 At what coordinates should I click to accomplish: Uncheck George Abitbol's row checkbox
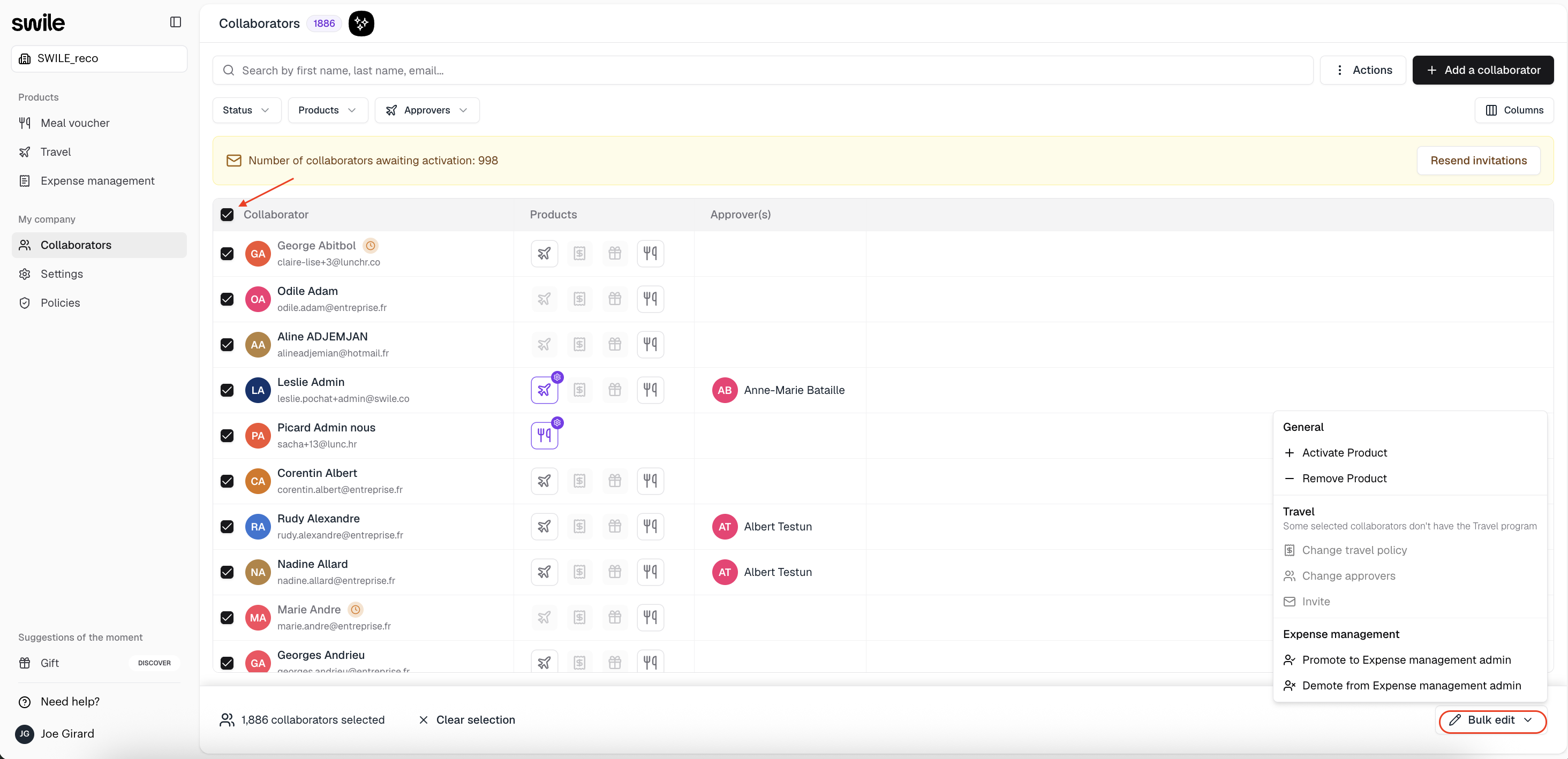click(227, 254)
